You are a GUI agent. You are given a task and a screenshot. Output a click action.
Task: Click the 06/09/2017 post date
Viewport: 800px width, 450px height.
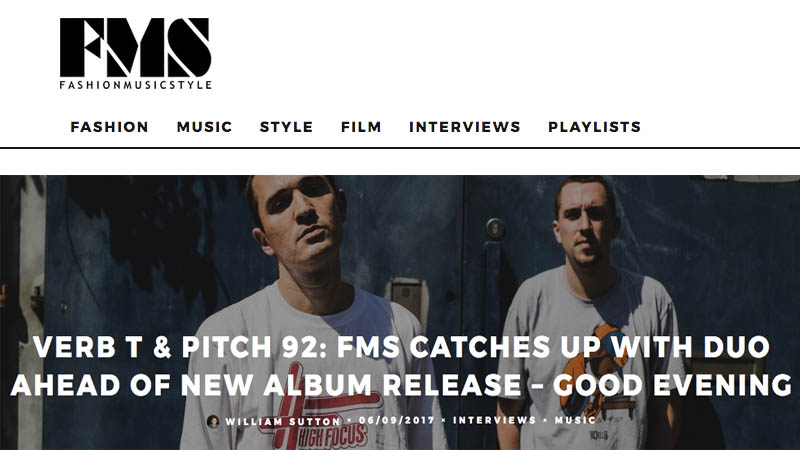click(396, 420)
